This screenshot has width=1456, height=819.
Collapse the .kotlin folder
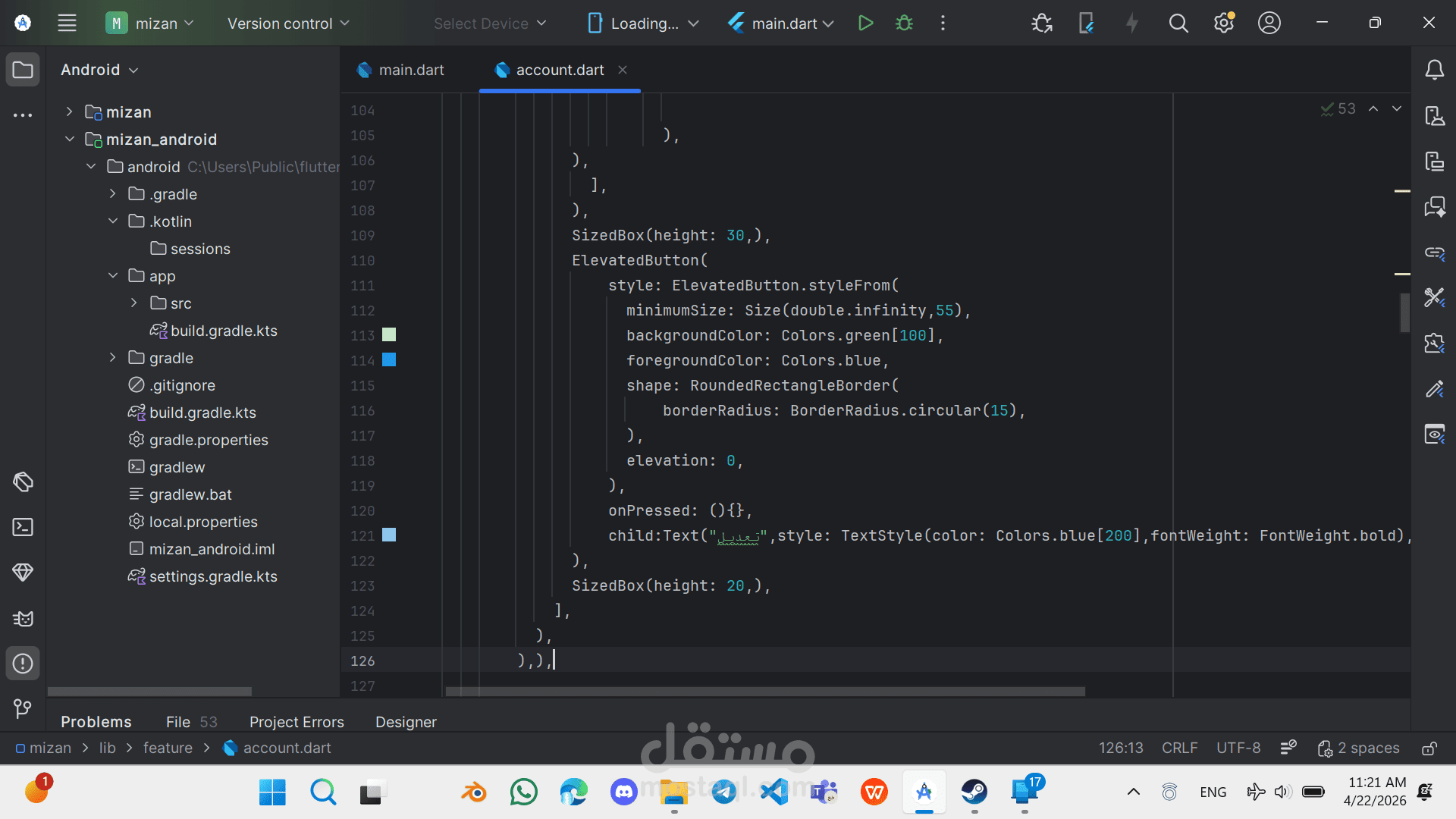113,221
